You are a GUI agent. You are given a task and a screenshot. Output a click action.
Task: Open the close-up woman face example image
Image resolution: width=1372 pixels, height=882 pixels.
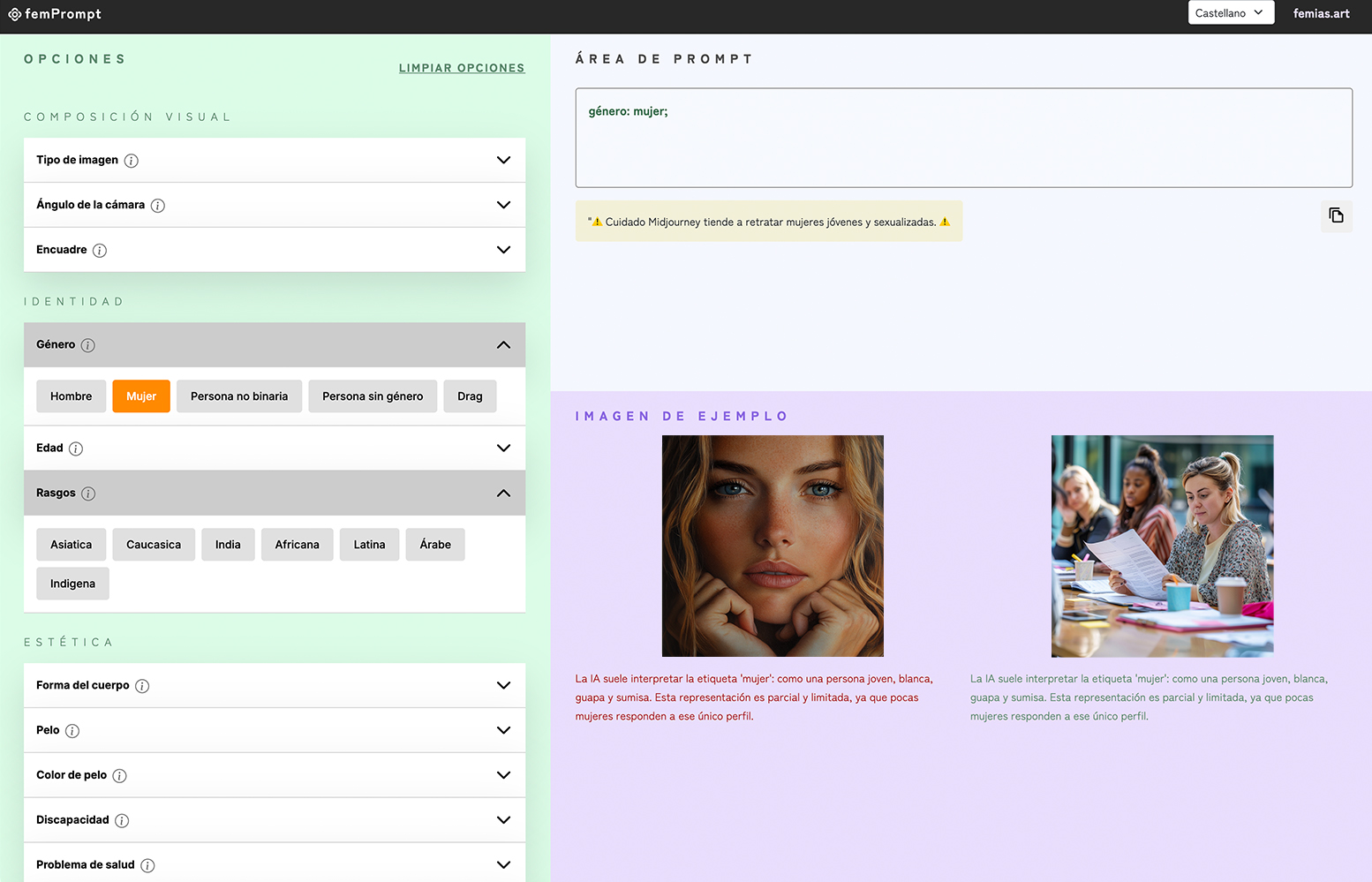tap(773, 546)
